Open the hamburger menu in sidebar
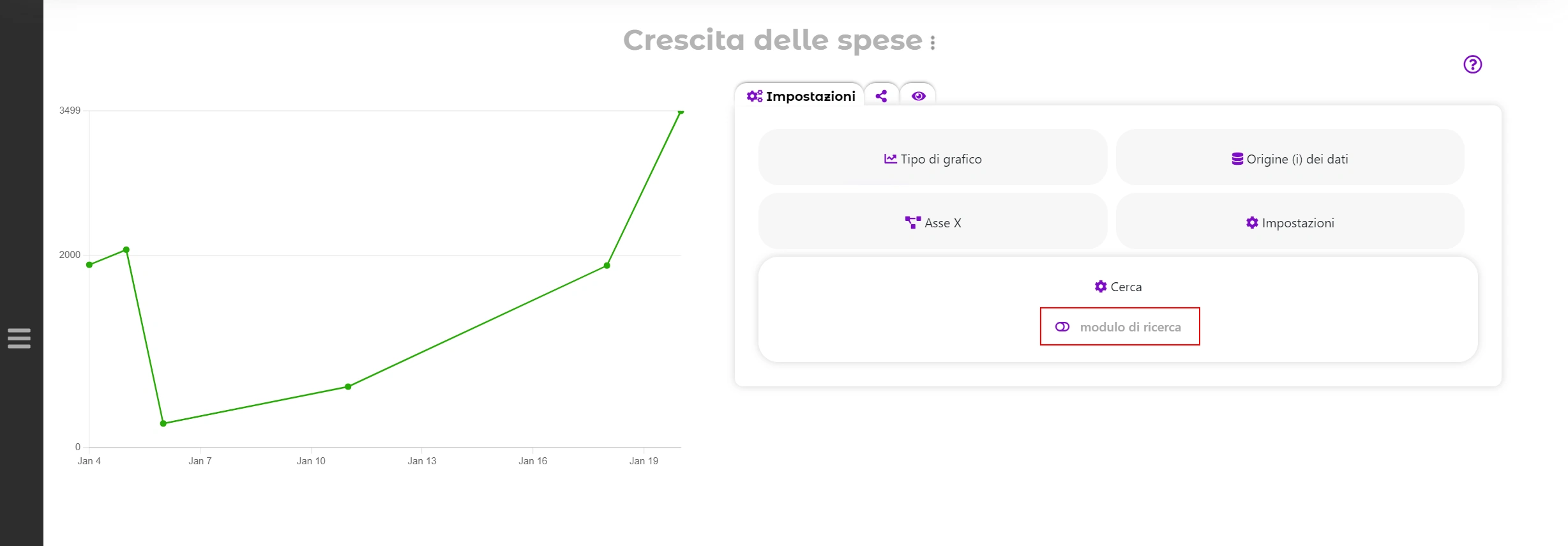This screenshot has height=546, width=1568. [x=19, y=338]
